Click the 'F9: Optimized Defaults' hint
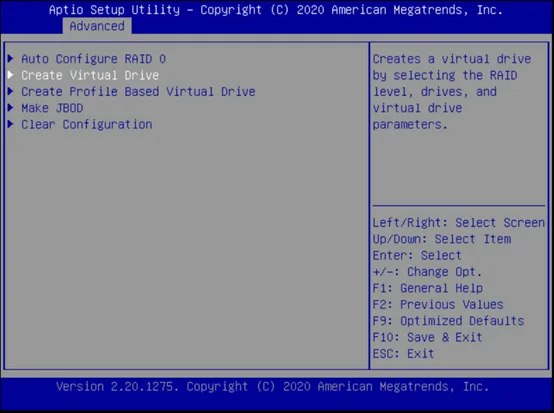This screenshot has height=413, width=554. point(448,321)
